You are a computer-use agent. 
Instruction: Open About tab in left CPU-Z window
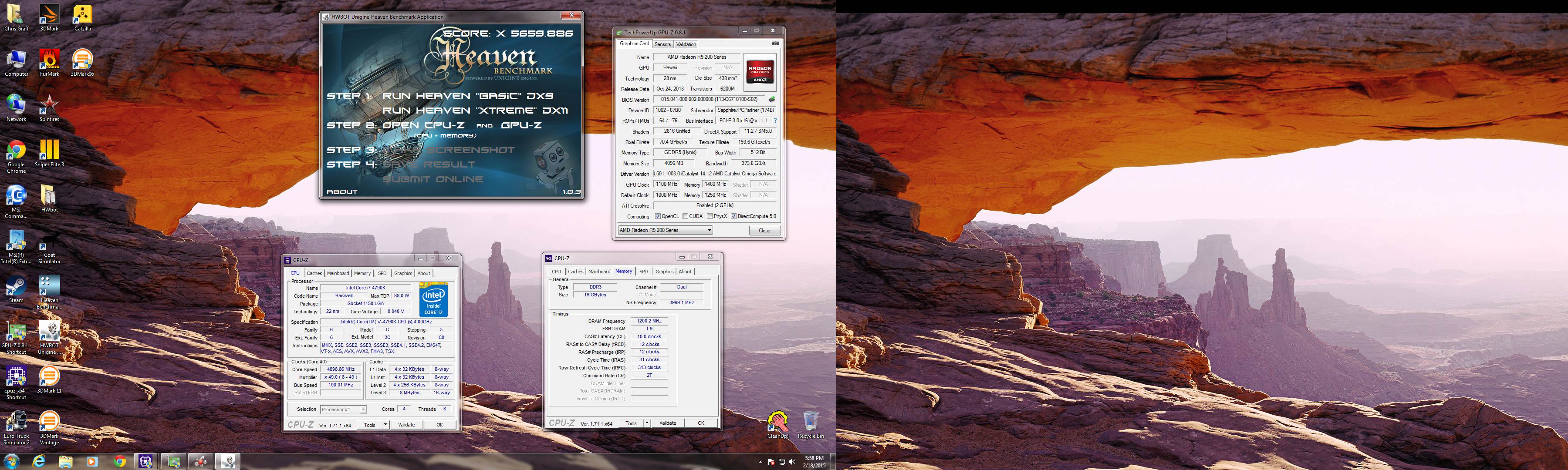(424, 273)
